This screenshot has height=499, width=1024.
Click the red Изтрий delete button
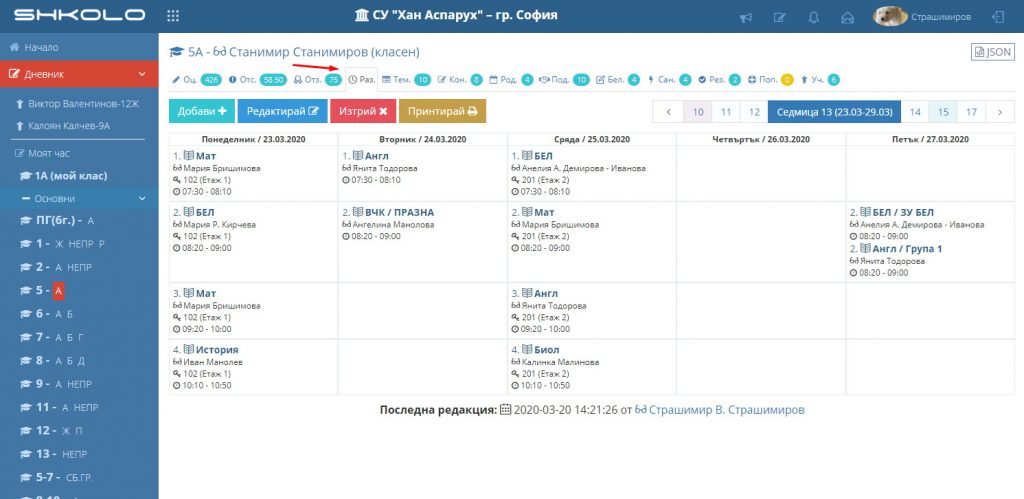363,111
